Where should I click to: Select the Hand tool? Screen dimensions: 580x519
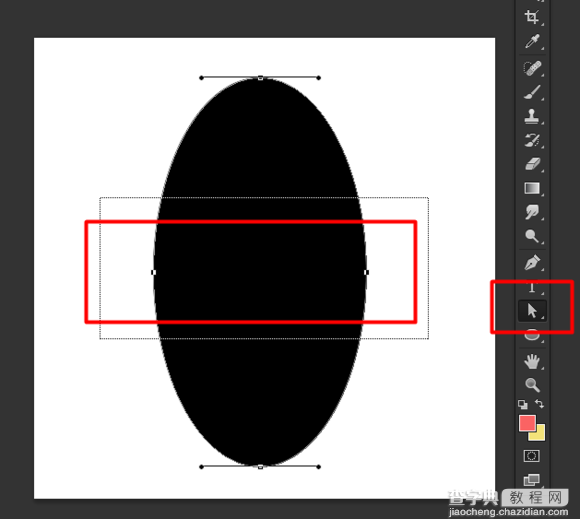[x=532, y=361]
